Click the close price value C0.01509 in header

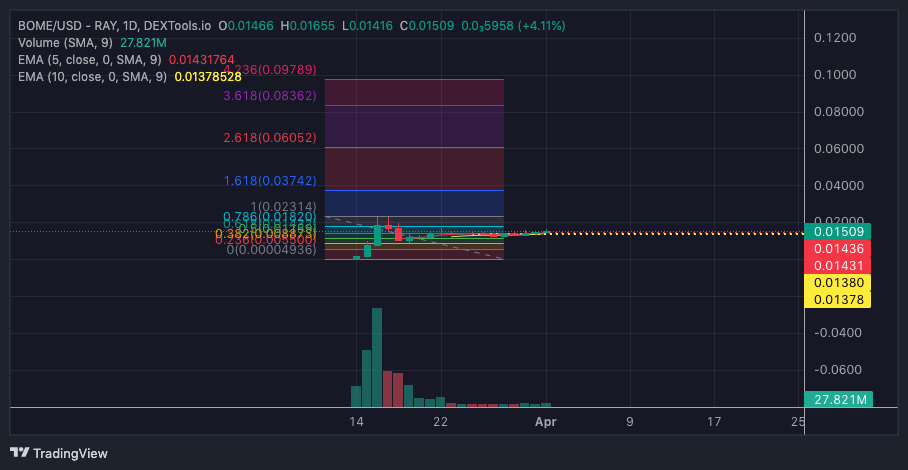[427, 26]
